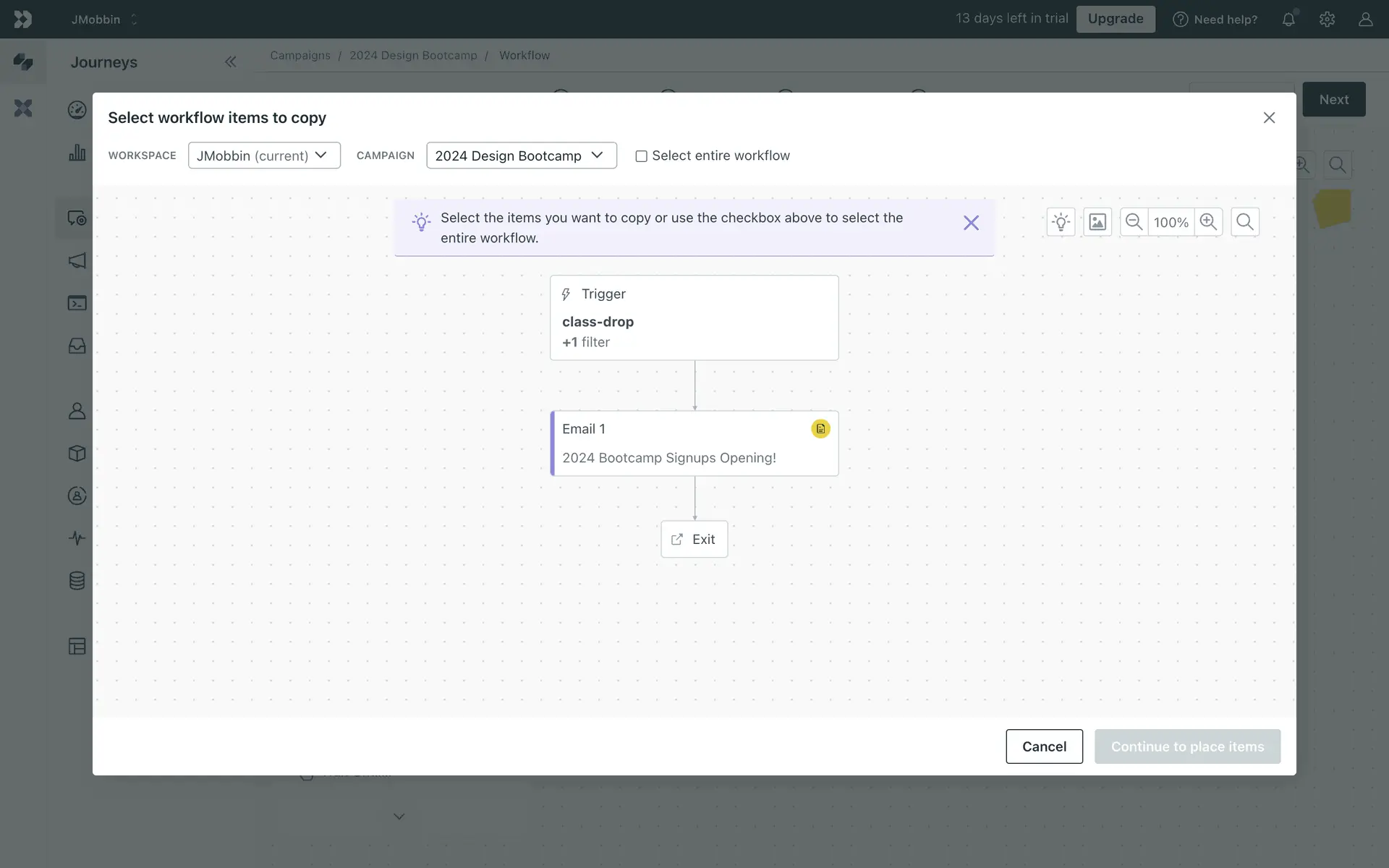This screenshot has height=868, width=1389.
Task: Check Select entire workflow checkbox
Action: click(641, 156)
